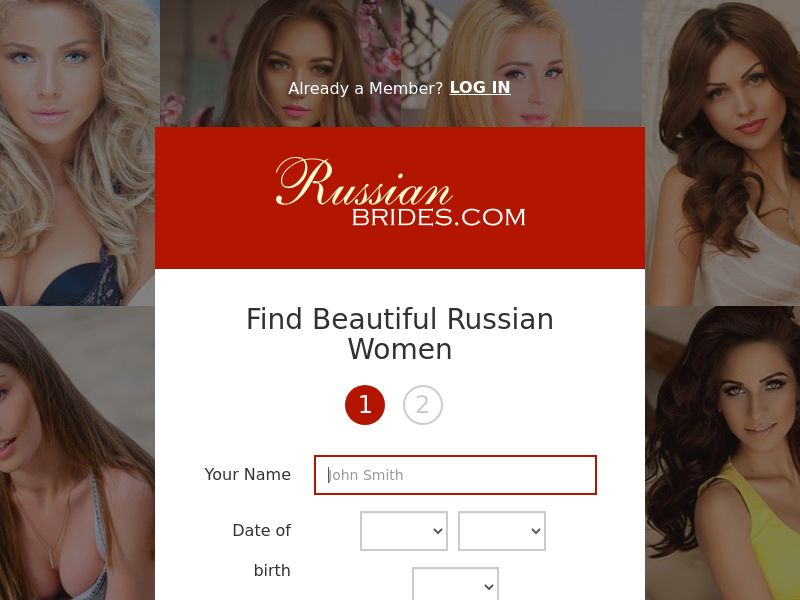The height and width of the screenshot is (600, 800).
Task: Click the LOG IN link
Action: [480, 88]
